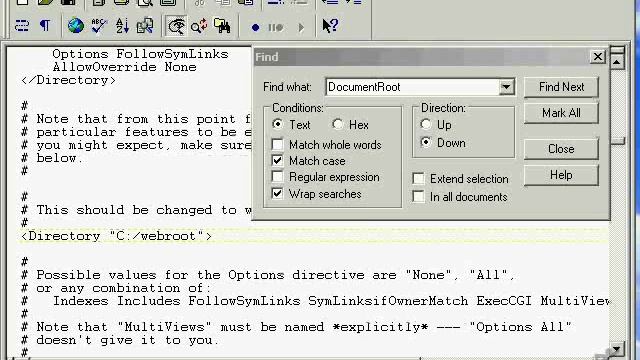This screenshot has width=640, height=360.
Task: Uncheck the Match case checkbox
Action: (278, 160)
